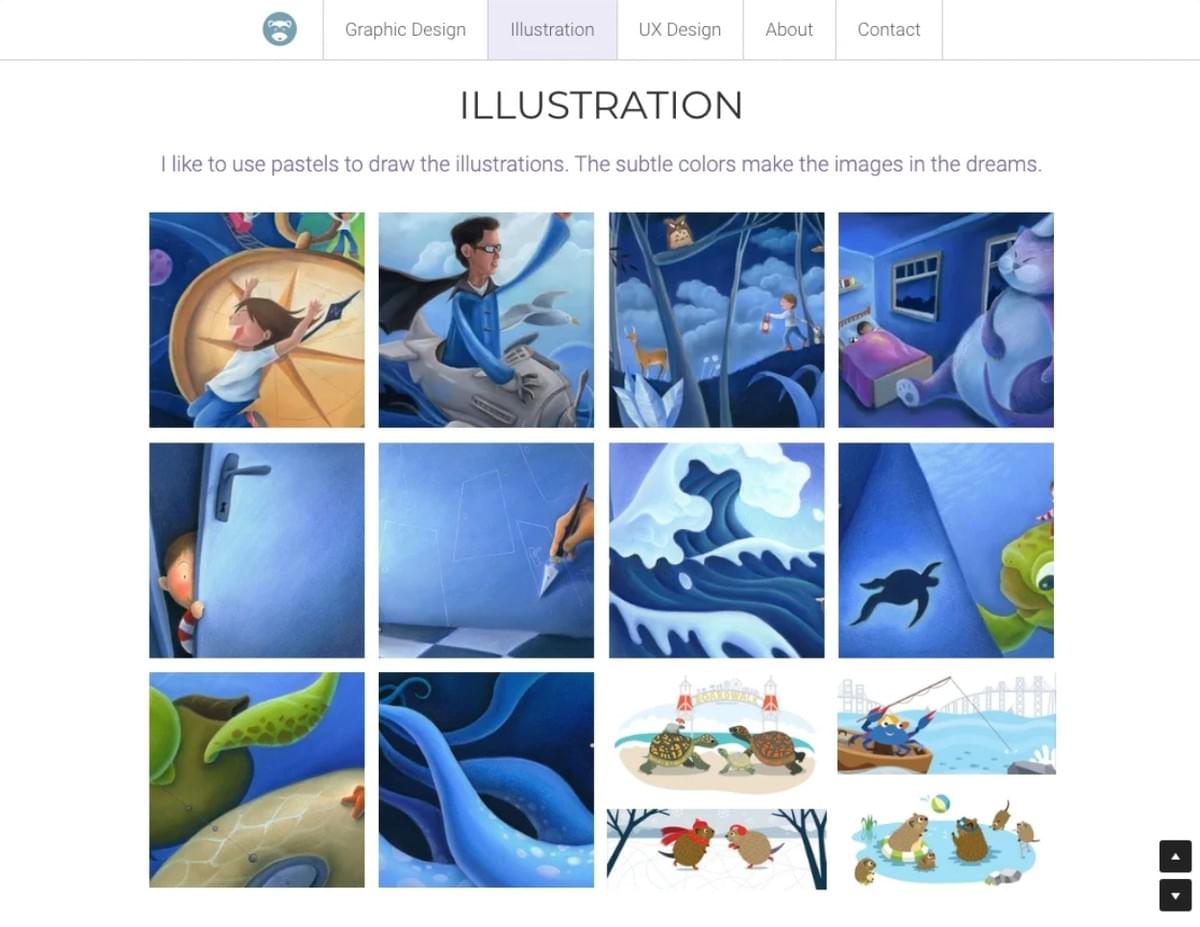Click the down arrow button

(1175, 895)
